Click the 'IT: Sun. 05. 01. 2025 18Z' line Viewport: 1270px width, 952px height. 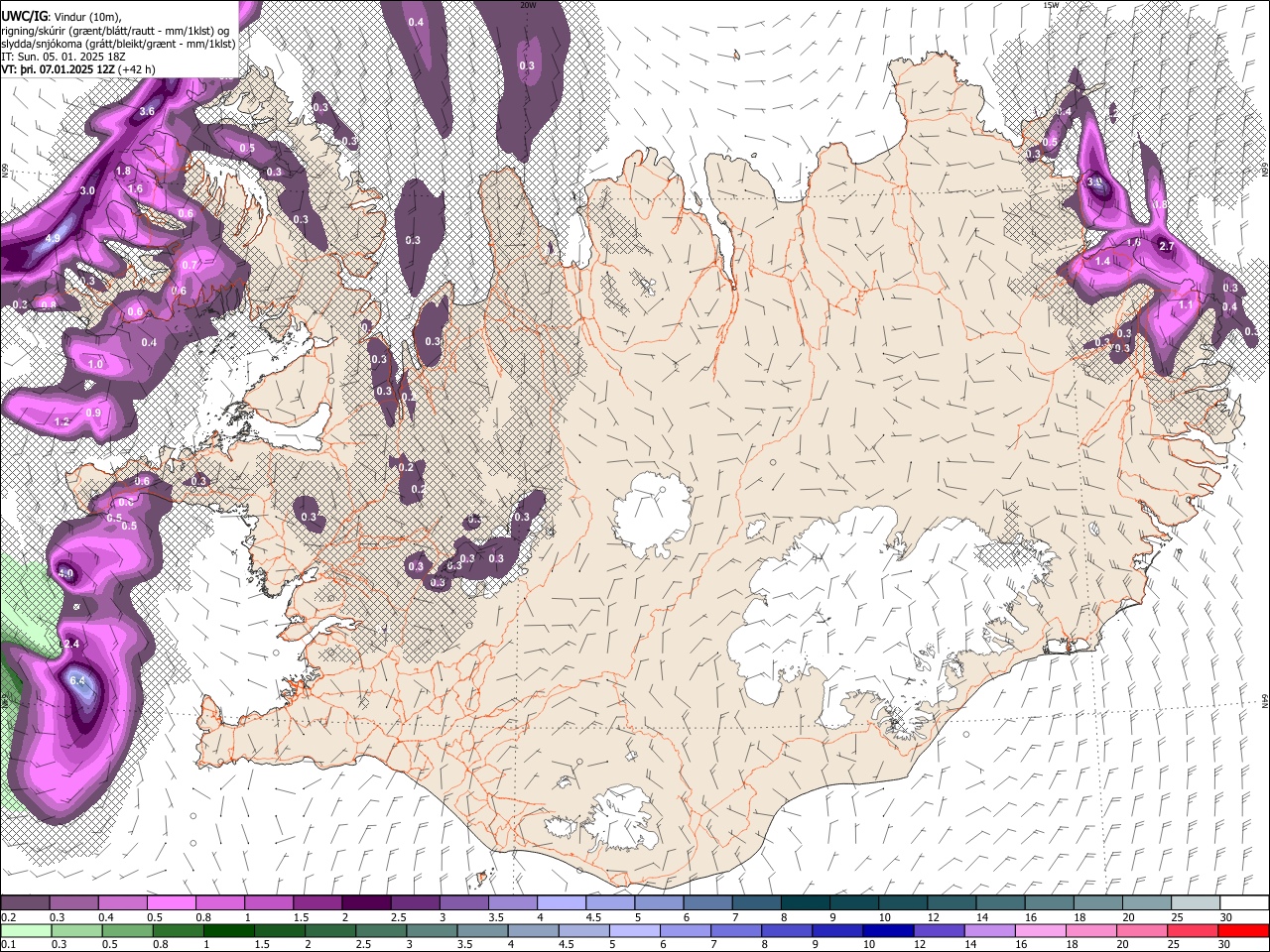(x=63, y=57)
